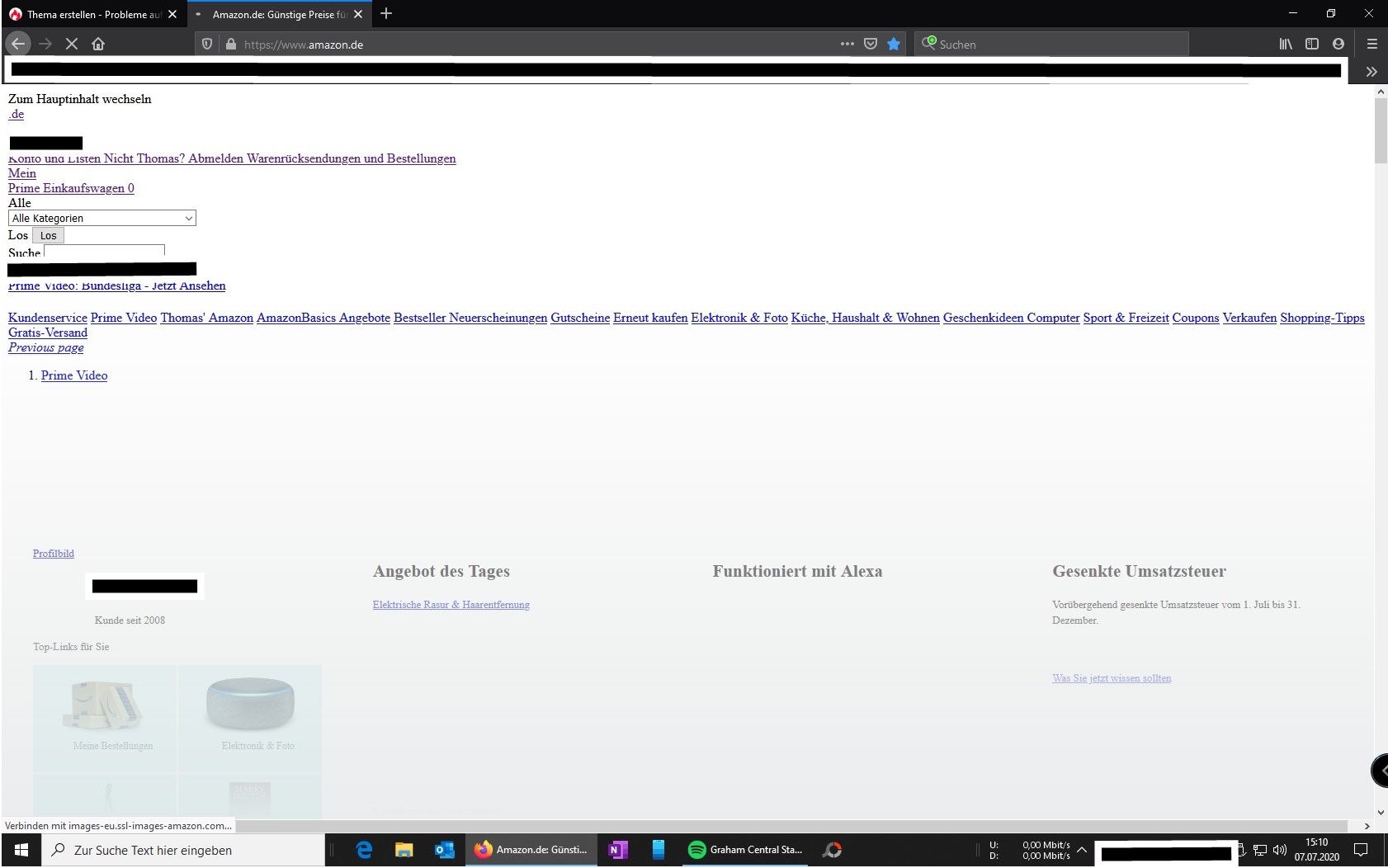Viewport: 1388px width, 868px height.
Task: Click the 'Verkaufen' link
Action: pyautogui.click(x=1249, y=318)
